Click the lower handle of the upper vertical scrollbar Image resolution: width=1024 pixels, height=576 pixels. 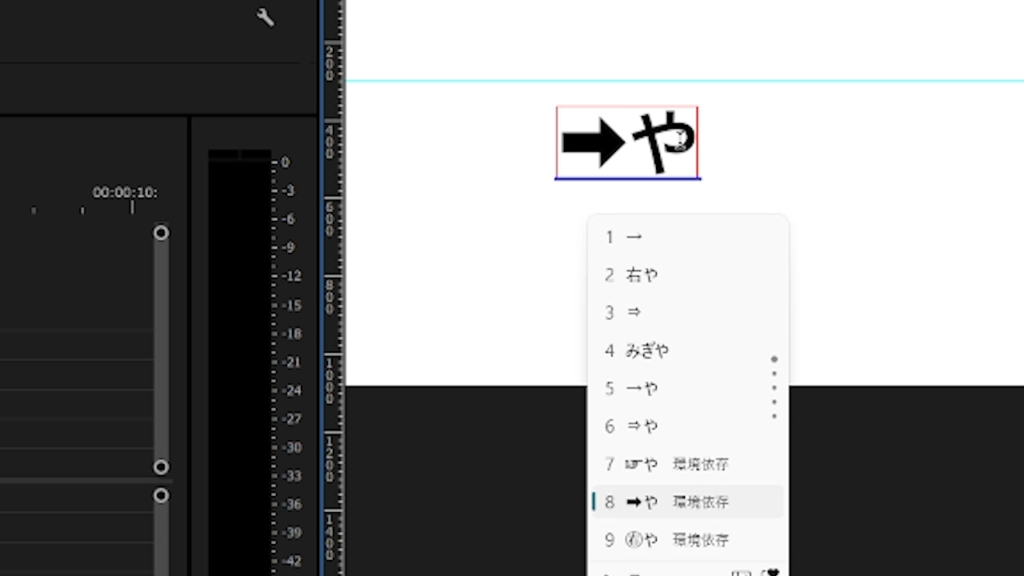click(x=161, y=467)
